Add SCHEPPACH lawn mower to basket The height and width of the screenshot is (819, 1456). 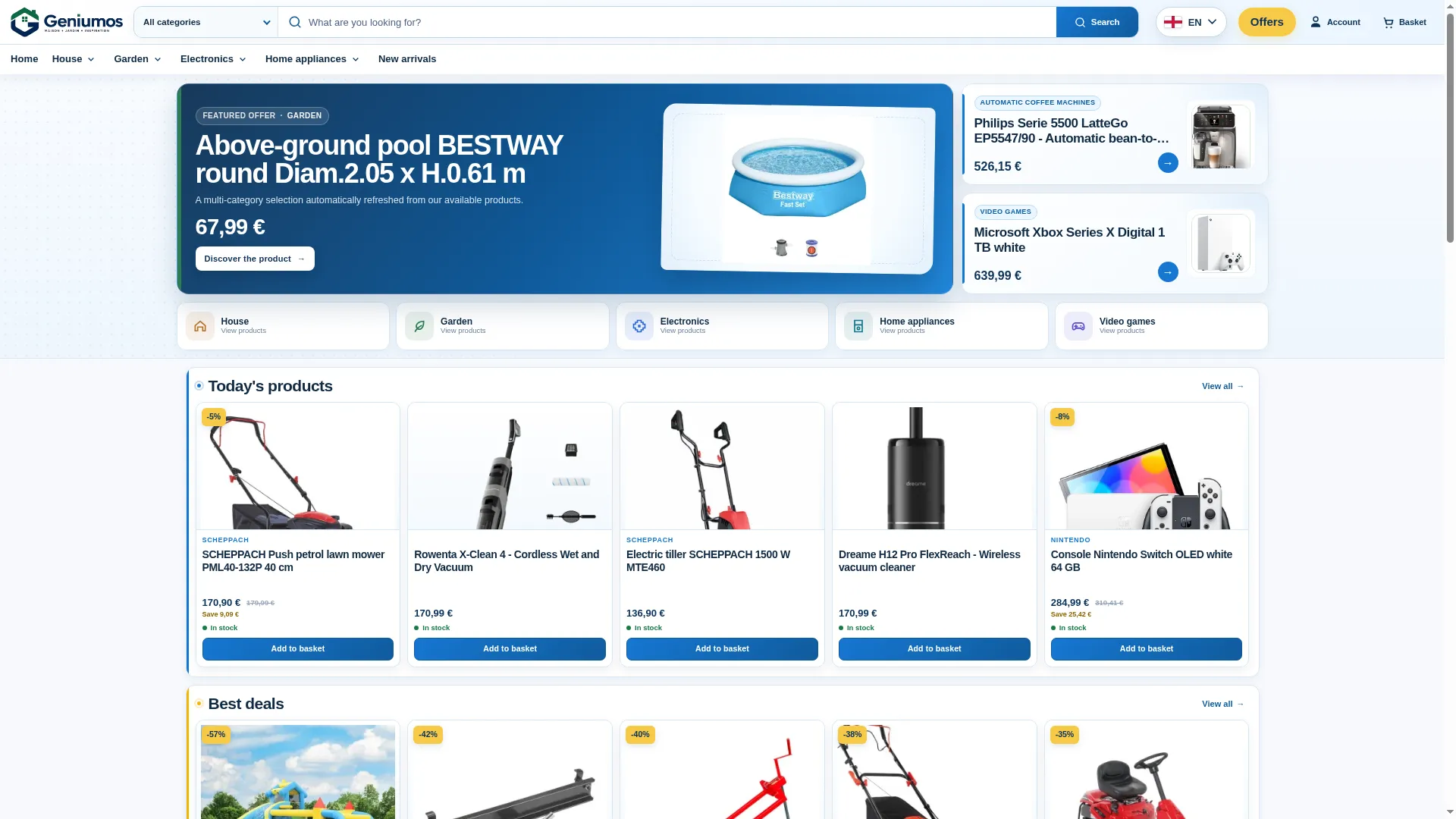click(x=298, y=649)
